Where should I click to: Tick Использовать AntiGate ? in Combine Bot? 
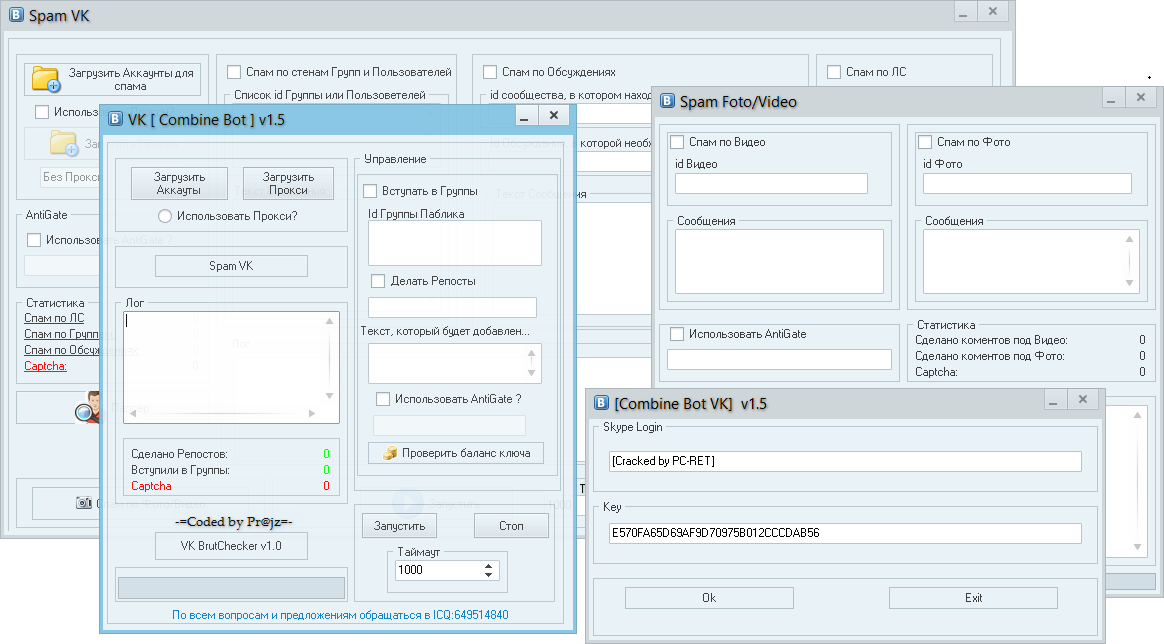[383, 398]
